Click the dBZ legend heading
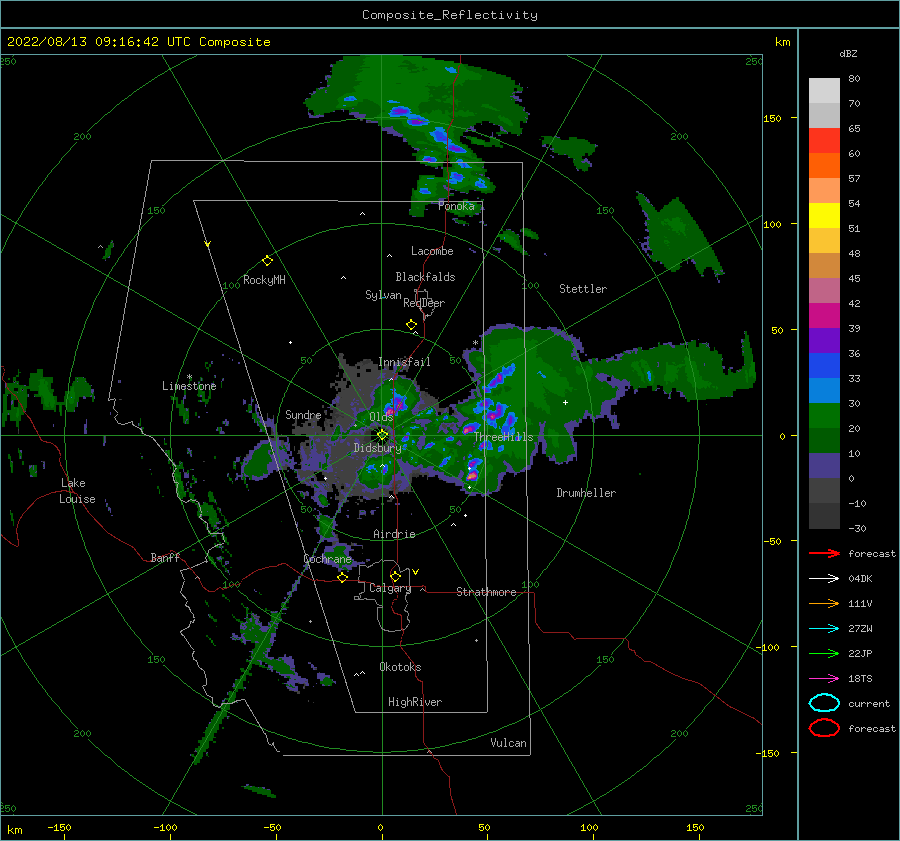The height and width of the screenshot is (841, 900). pyautogui.click(x=848, y=54)
